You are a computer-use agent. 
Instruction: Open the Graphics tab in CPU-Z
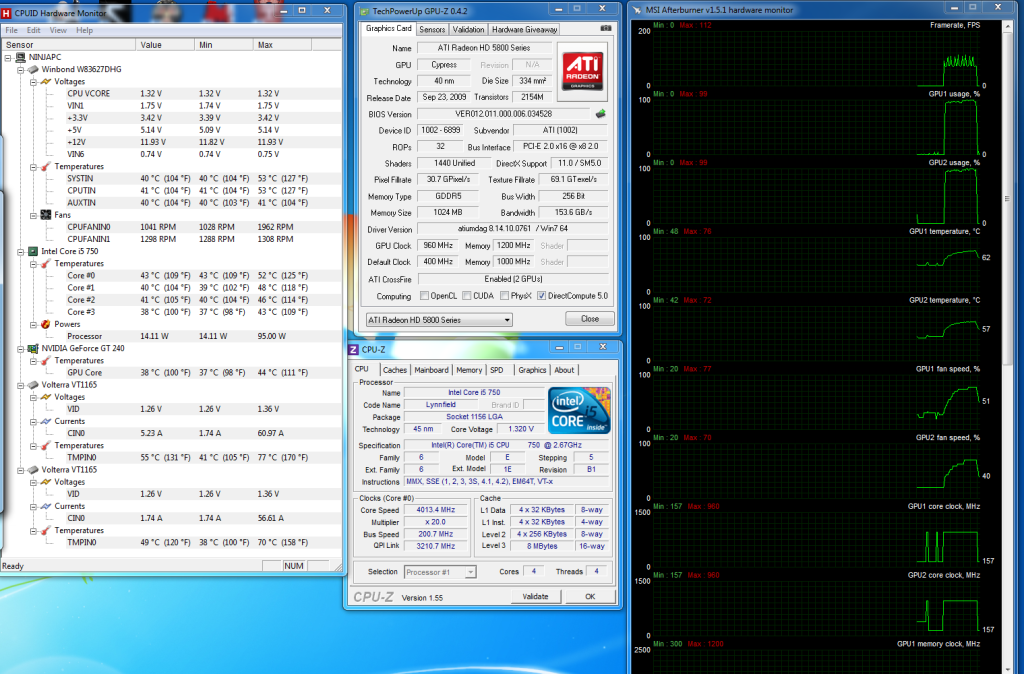pyautogui.click(x=532, y=370)
